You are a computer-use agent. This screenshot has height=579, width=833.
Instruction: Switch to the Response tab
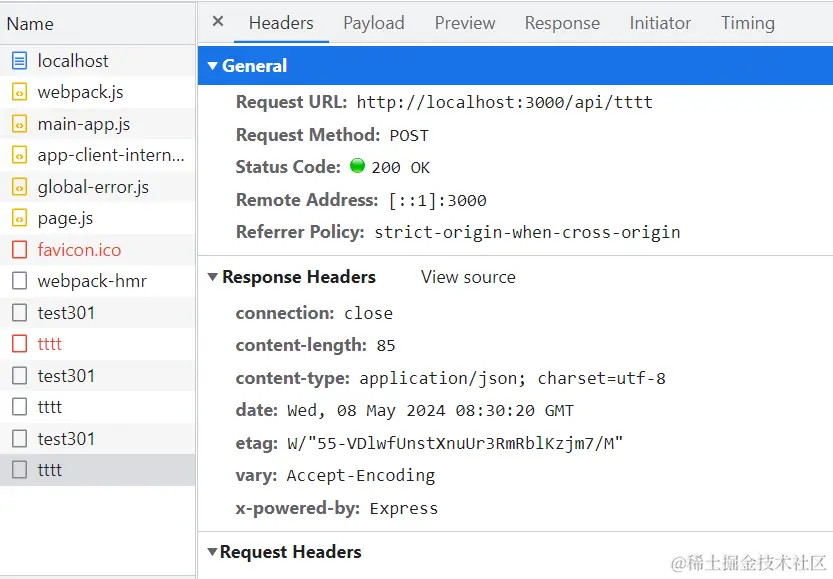562,23
